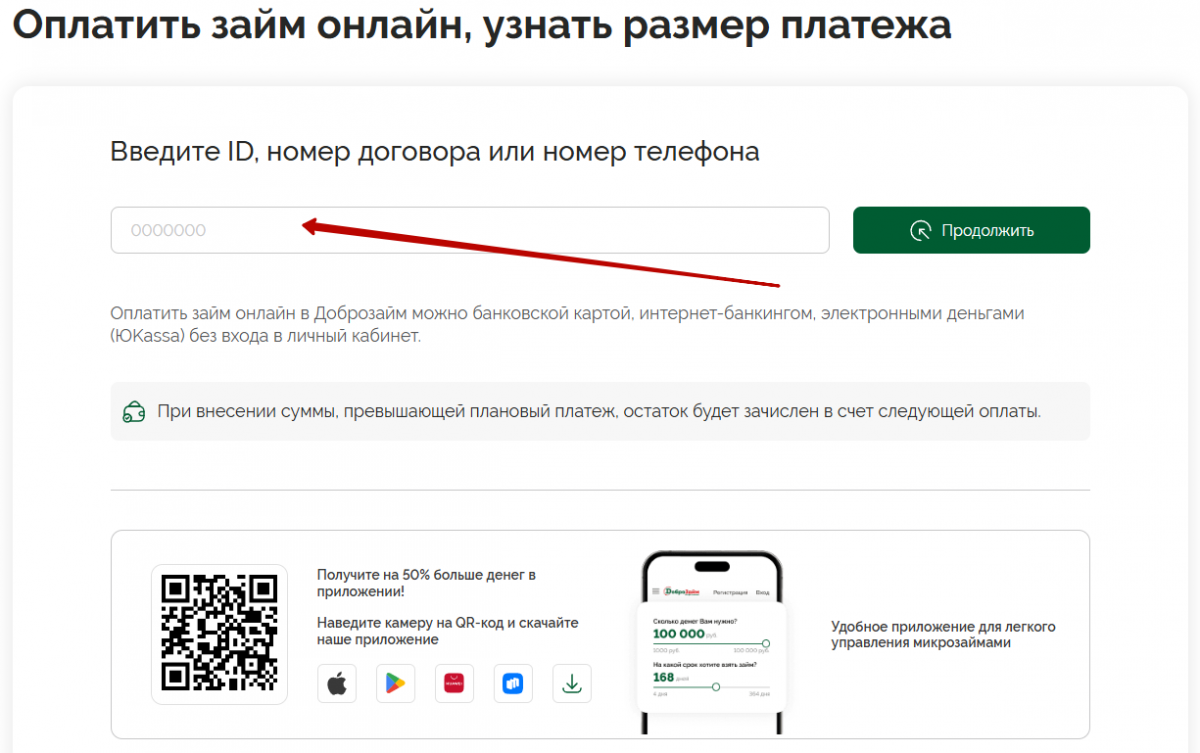Open the RuStore download icon
The width and height of the screenshot is (1200, 753).
point(513,683)
